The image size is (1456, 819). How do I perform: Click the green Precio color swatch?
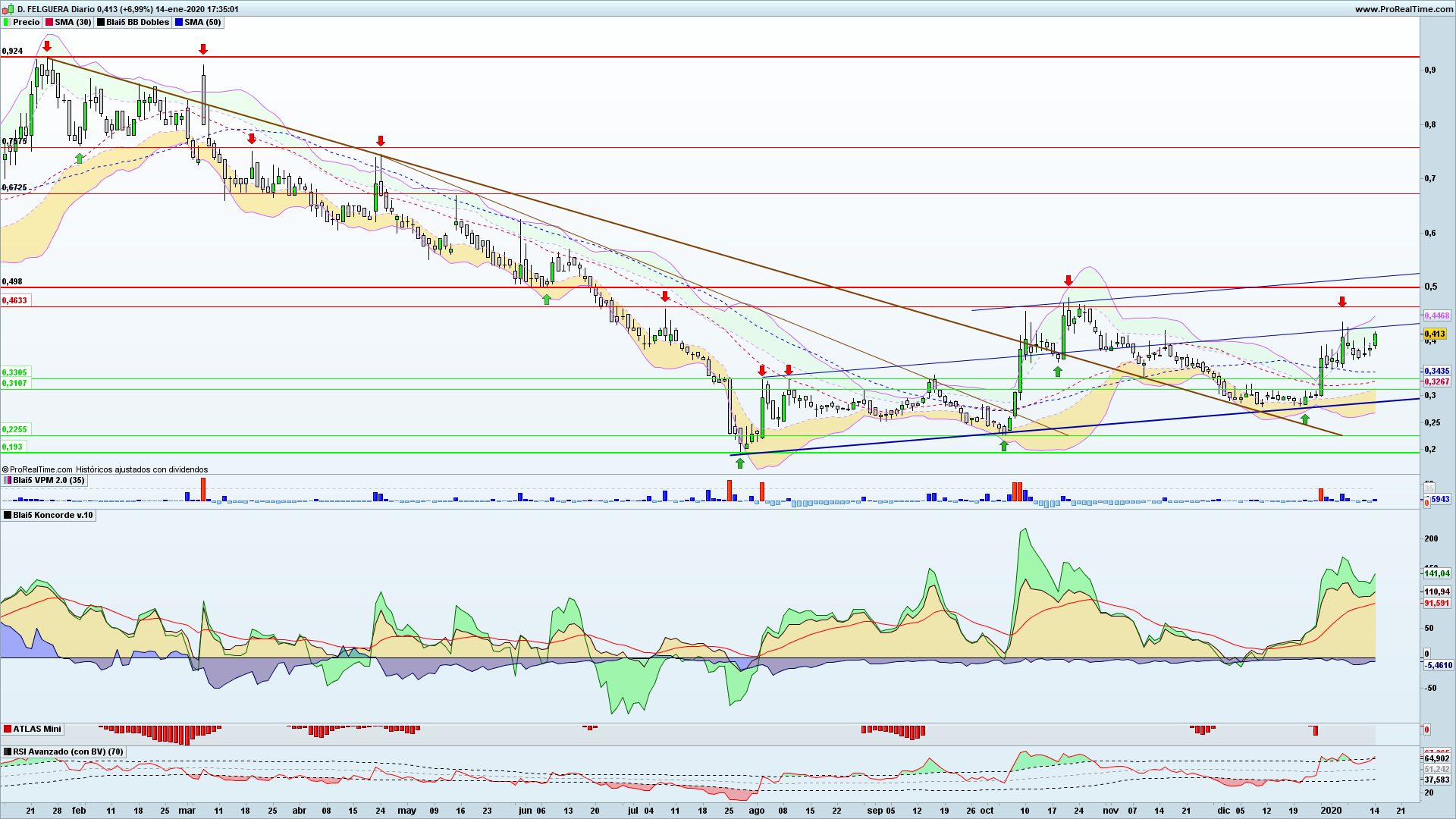tap(6, 22)
